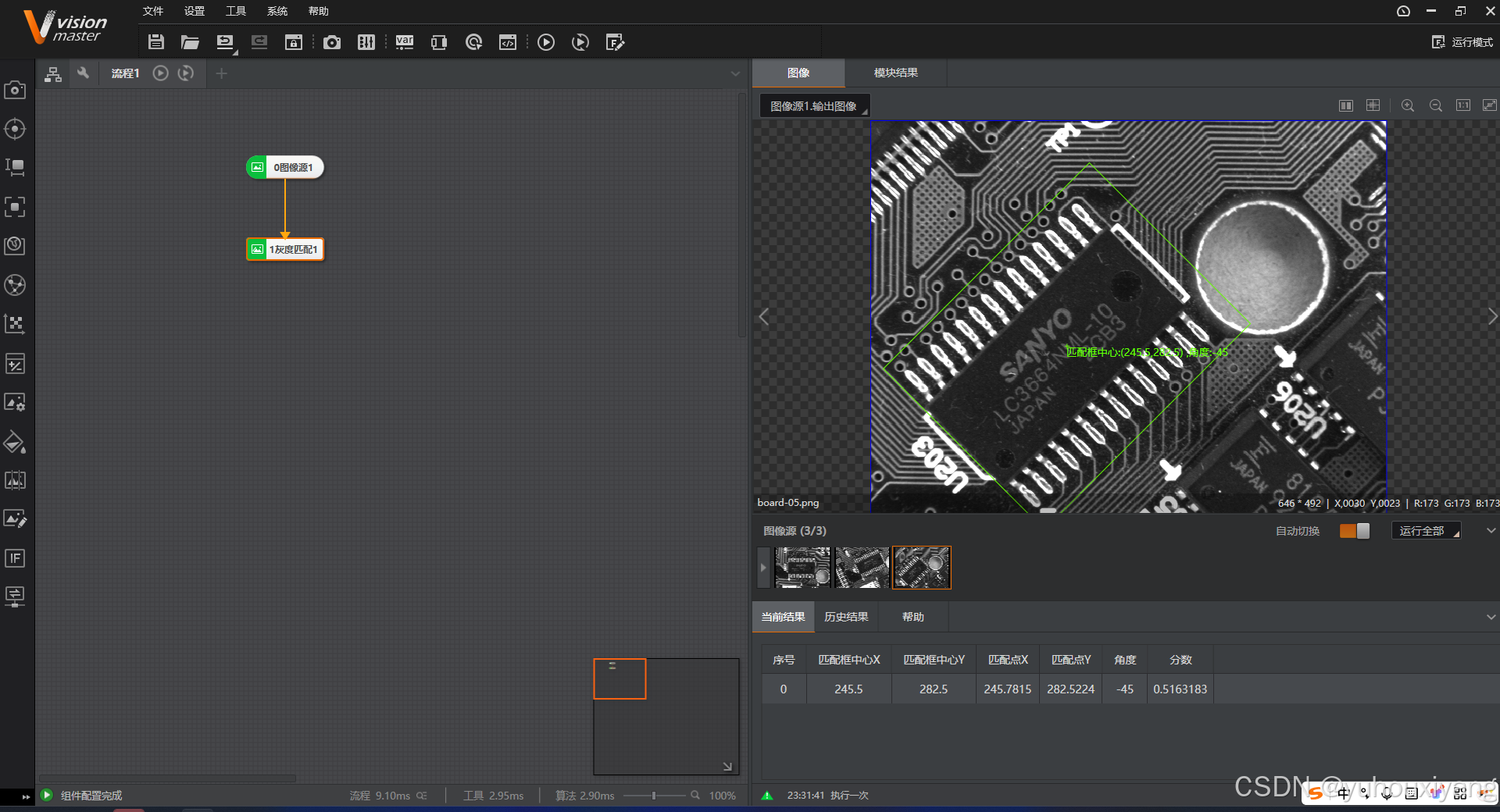
Task: Open global camera management with the camera icon
Action: (x=332, y=42)
